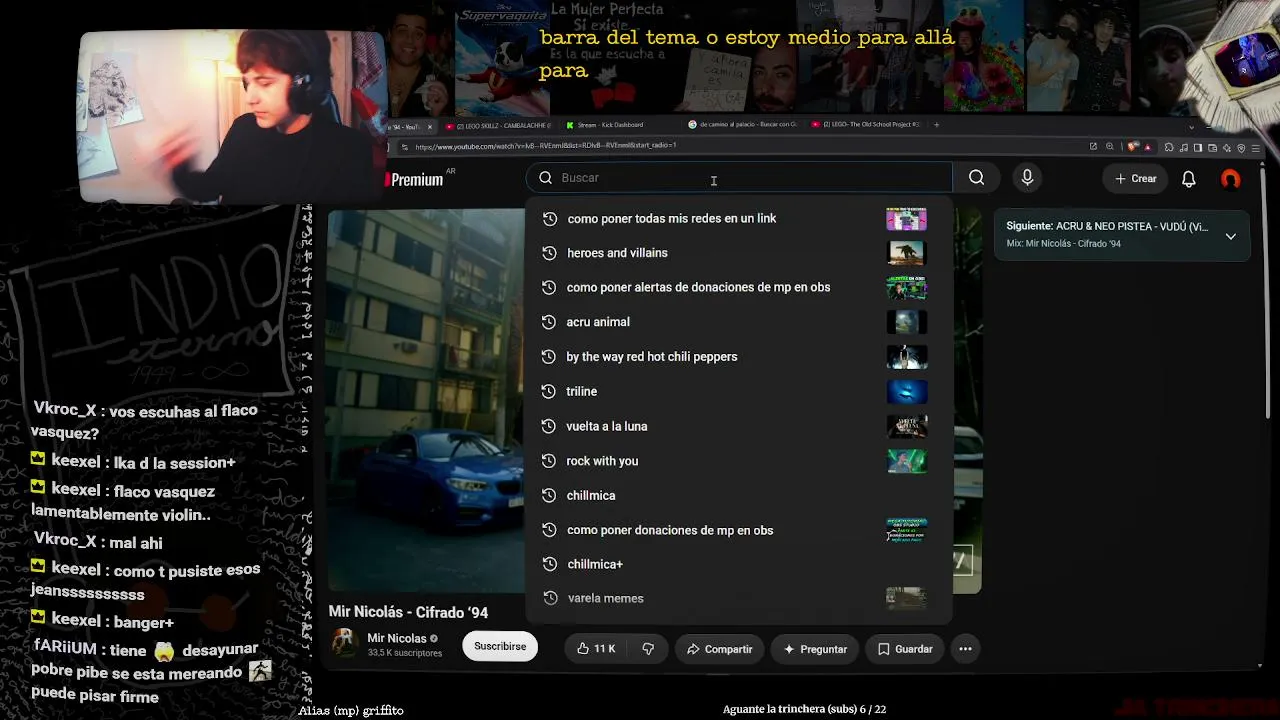Click the Preguntar button
This screenshot has width=1280, height=720.
tap(815, 649)
